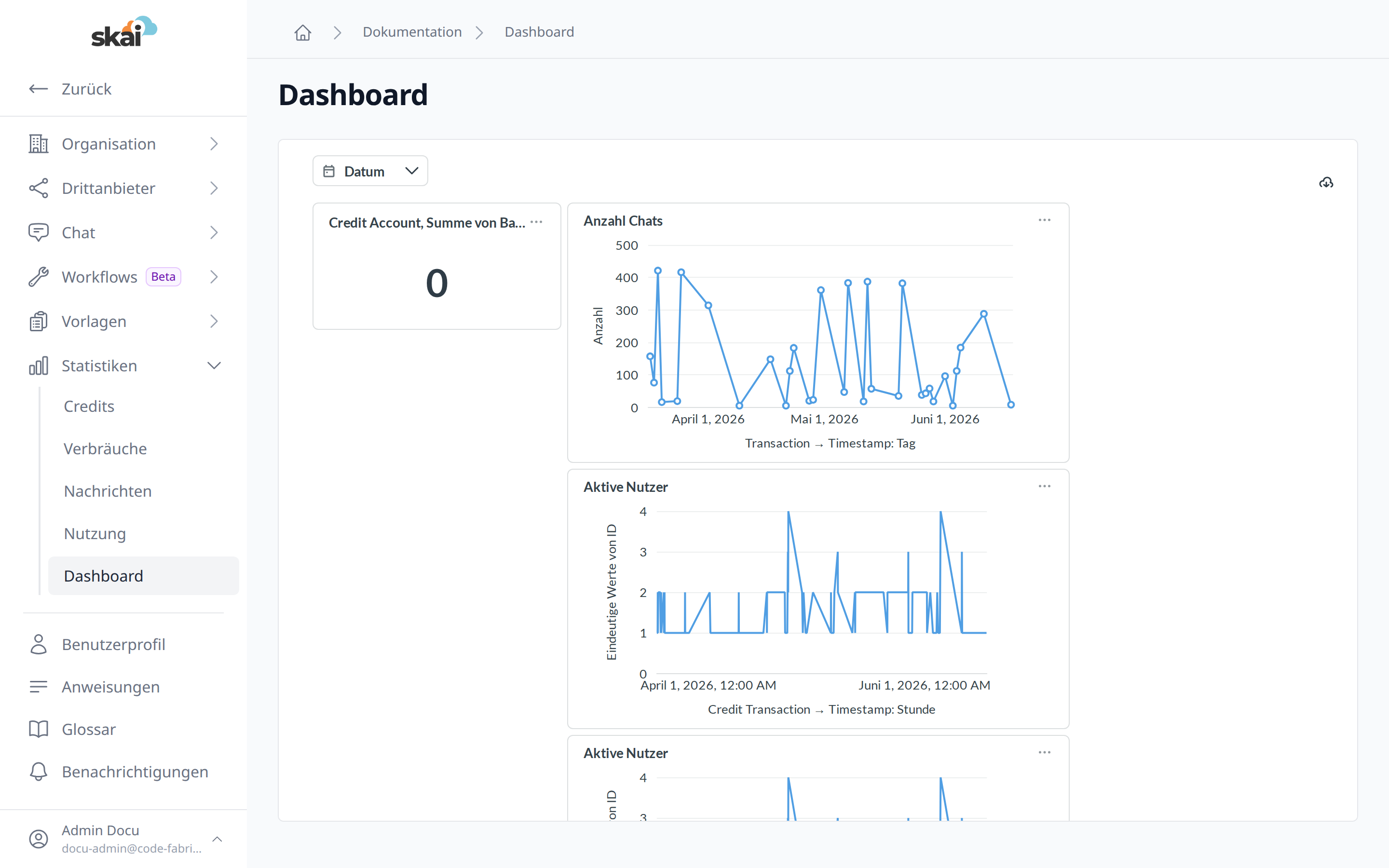Click the Transaction → Timestamp: Tag axis label

click(830, 443)
